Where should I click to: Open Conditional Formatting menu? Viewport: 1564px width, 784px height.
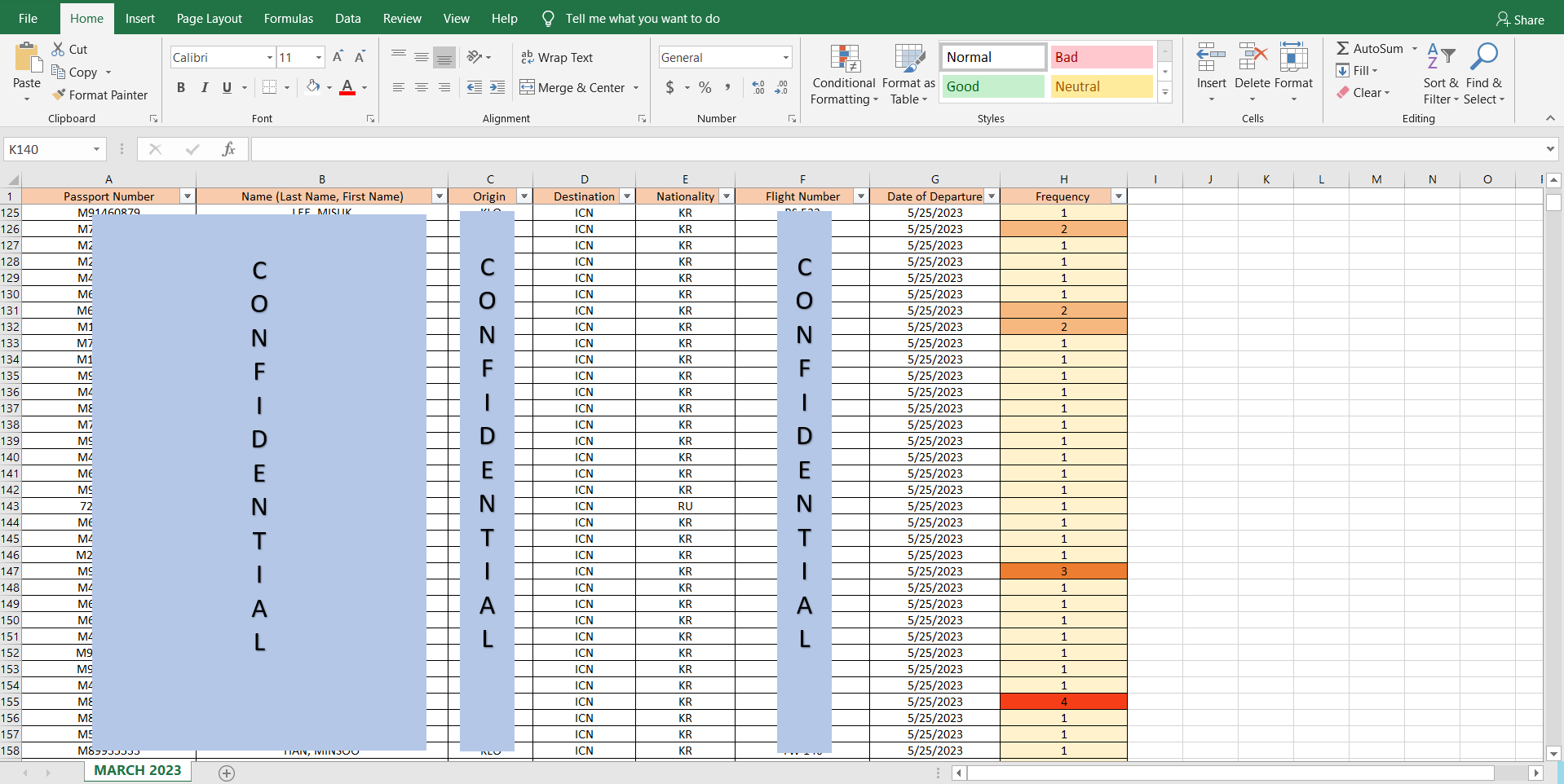(x=845, y=75)
